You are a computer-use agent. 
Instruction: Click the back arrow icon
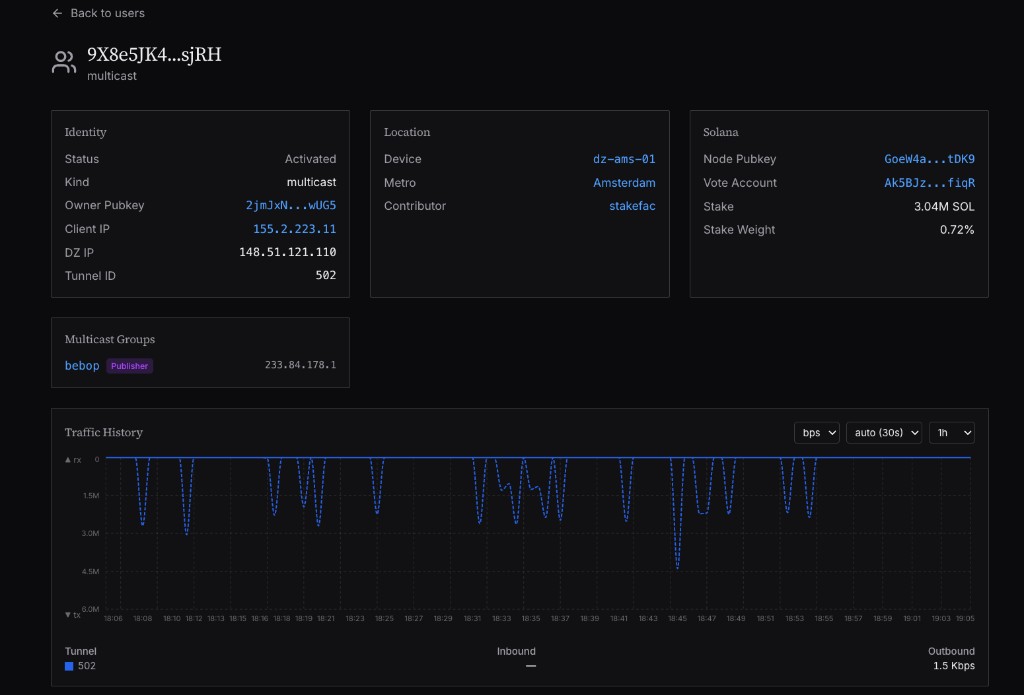click(57, 13)
